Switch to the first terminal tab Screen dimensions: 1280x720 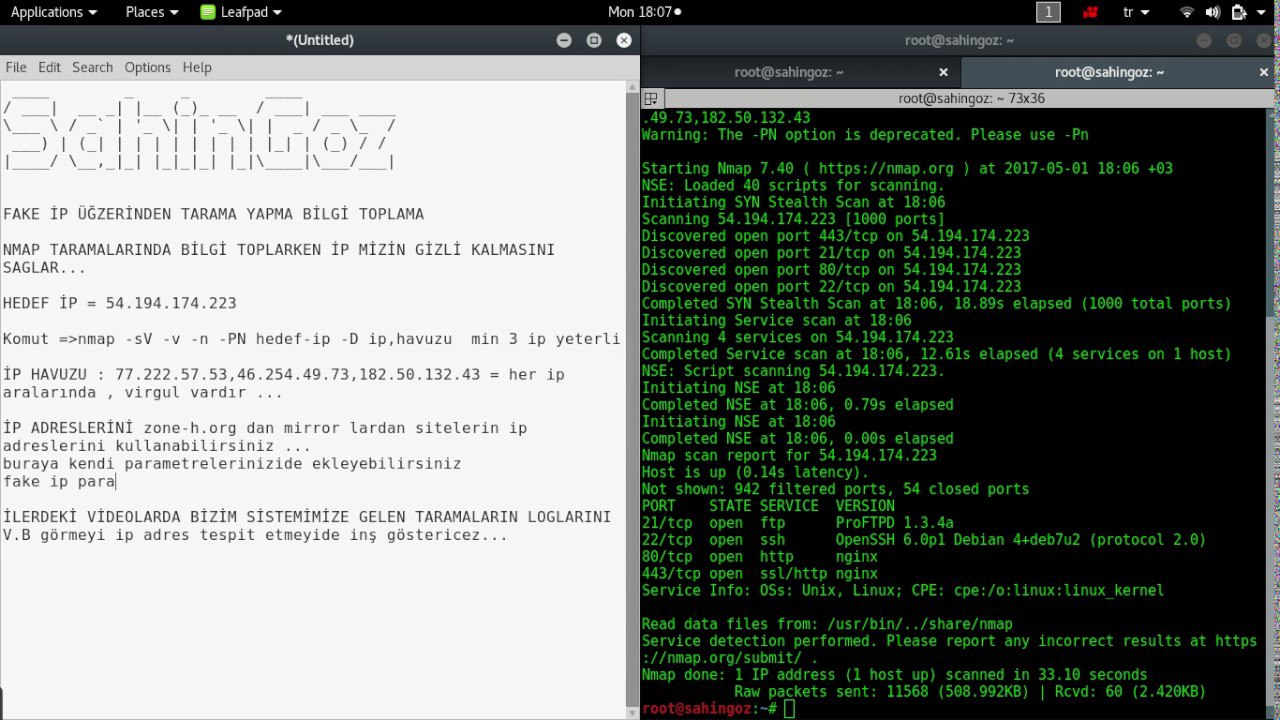pyautogui.click(x=789, y=72)
